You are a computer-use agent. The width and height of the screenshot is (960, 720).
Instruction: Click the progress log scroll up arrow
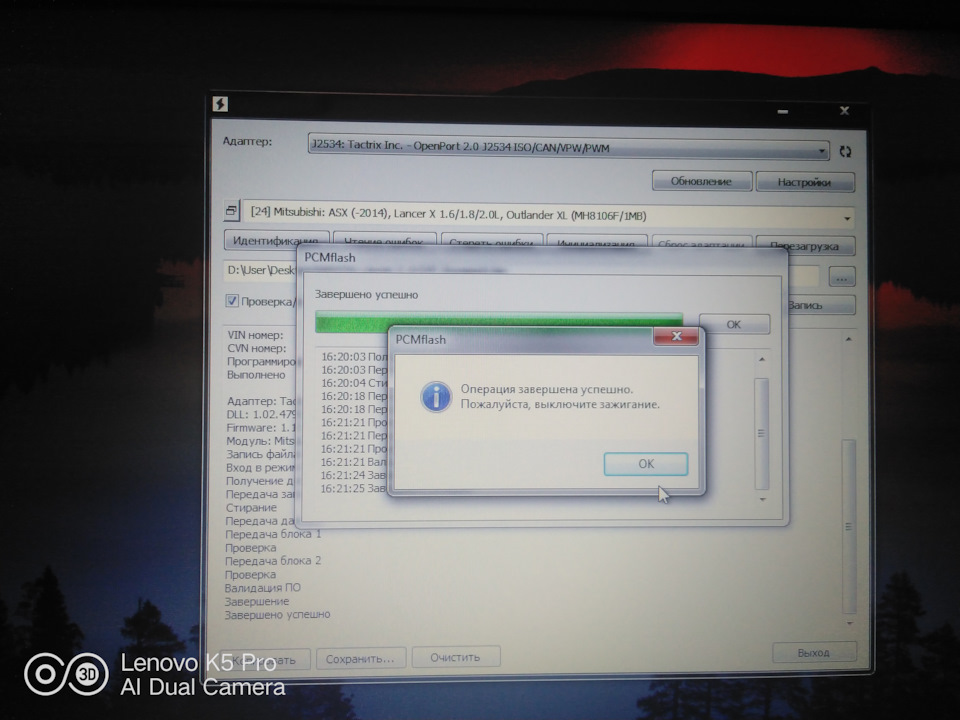762,359
